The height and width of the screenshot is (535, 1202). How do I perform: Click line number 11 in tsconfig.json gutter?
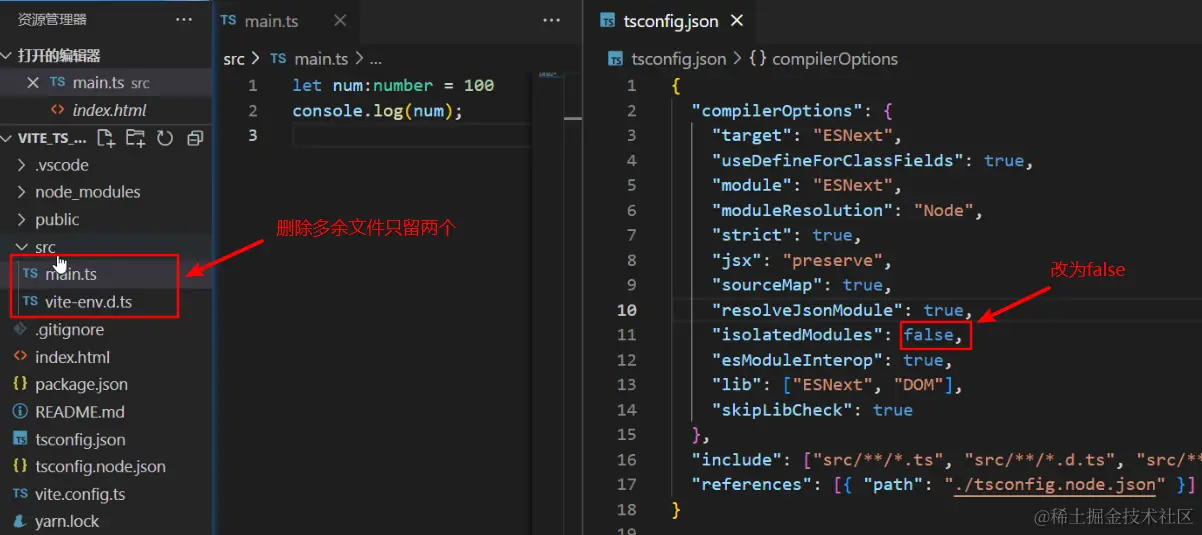click(627, 335)
